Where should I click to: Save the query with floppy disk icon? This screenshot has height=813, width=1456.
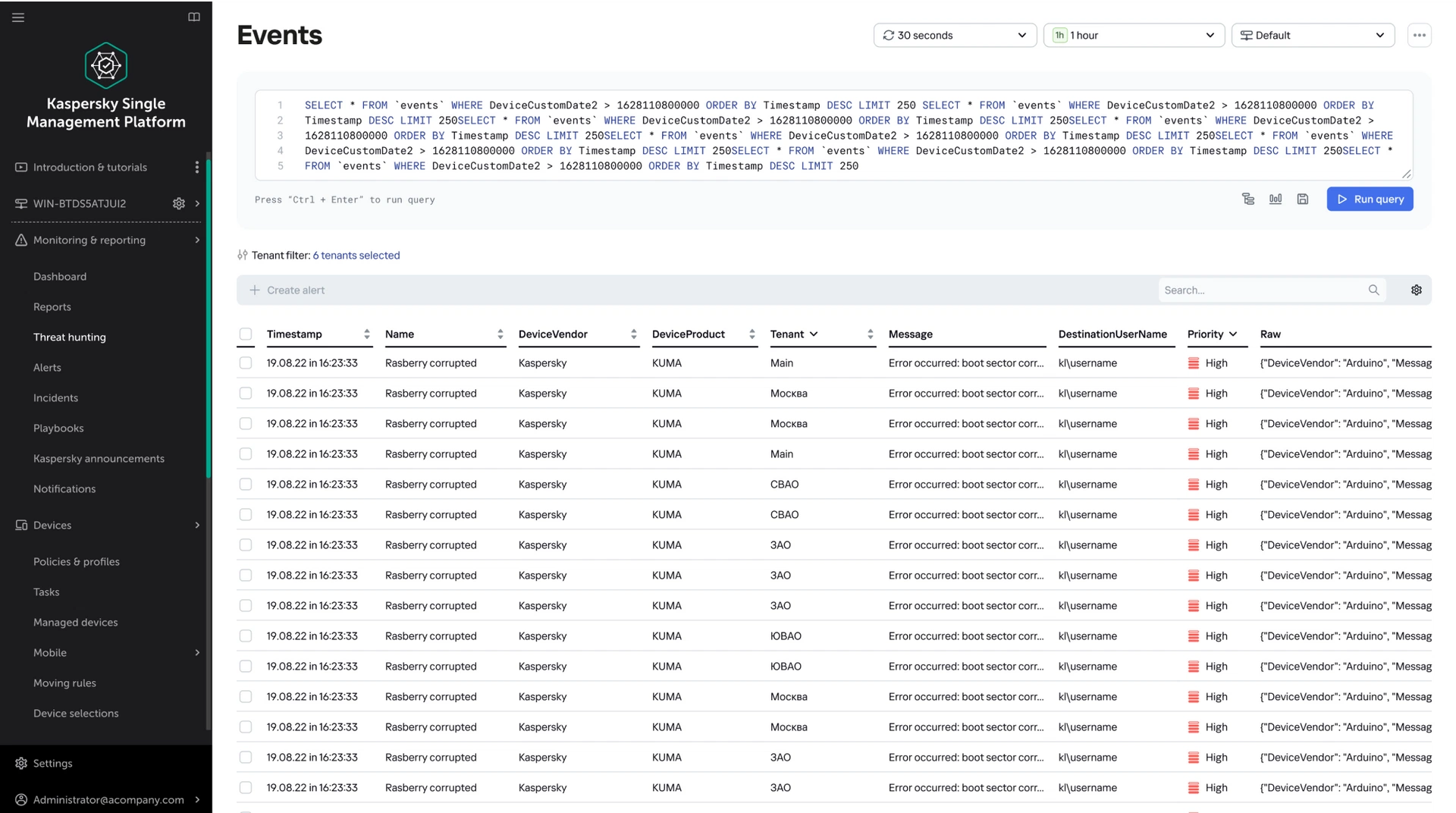[x=1303, y=199]
